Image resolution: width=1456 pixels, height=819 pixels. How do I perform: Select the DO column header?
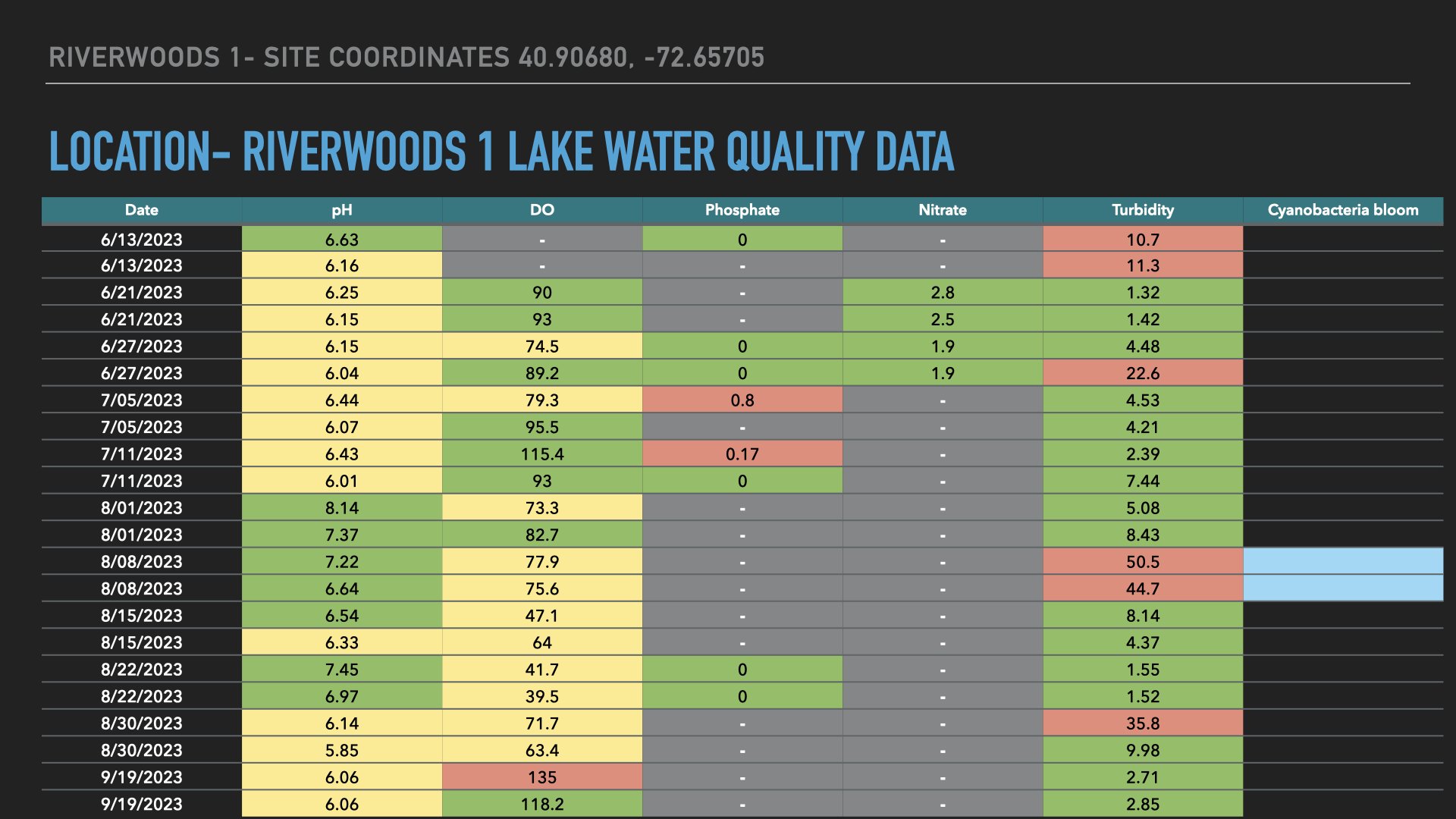pos(542,210)
